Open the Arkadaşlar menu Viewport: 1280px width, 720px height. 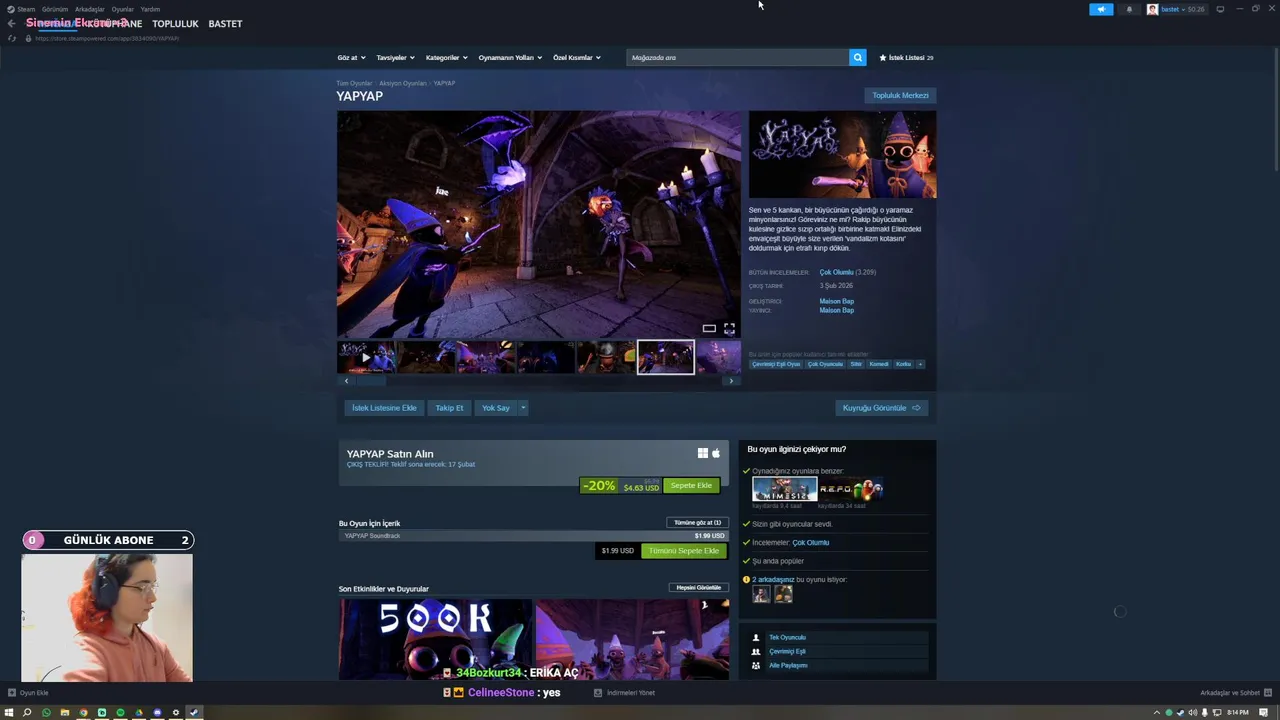[x=90, y=9]
